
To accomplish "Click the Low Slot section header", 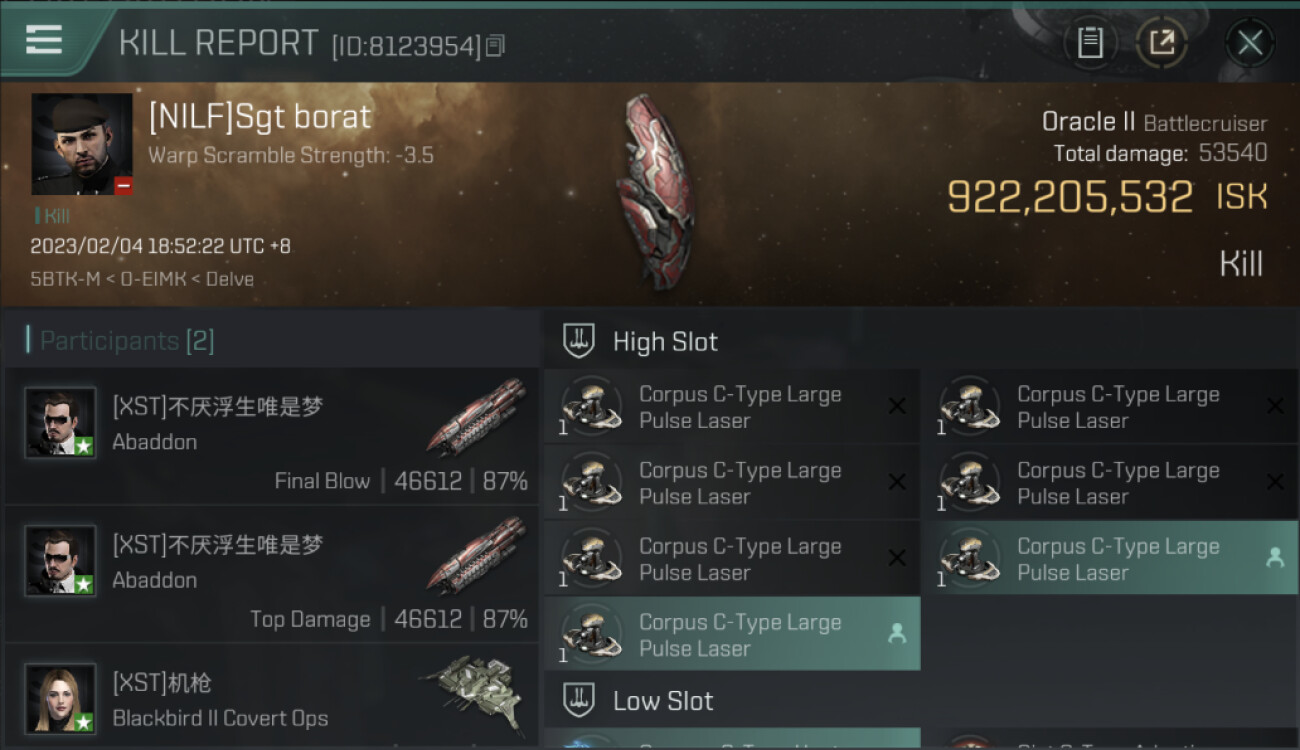I will pyautogui.click(x=663, y=701).
